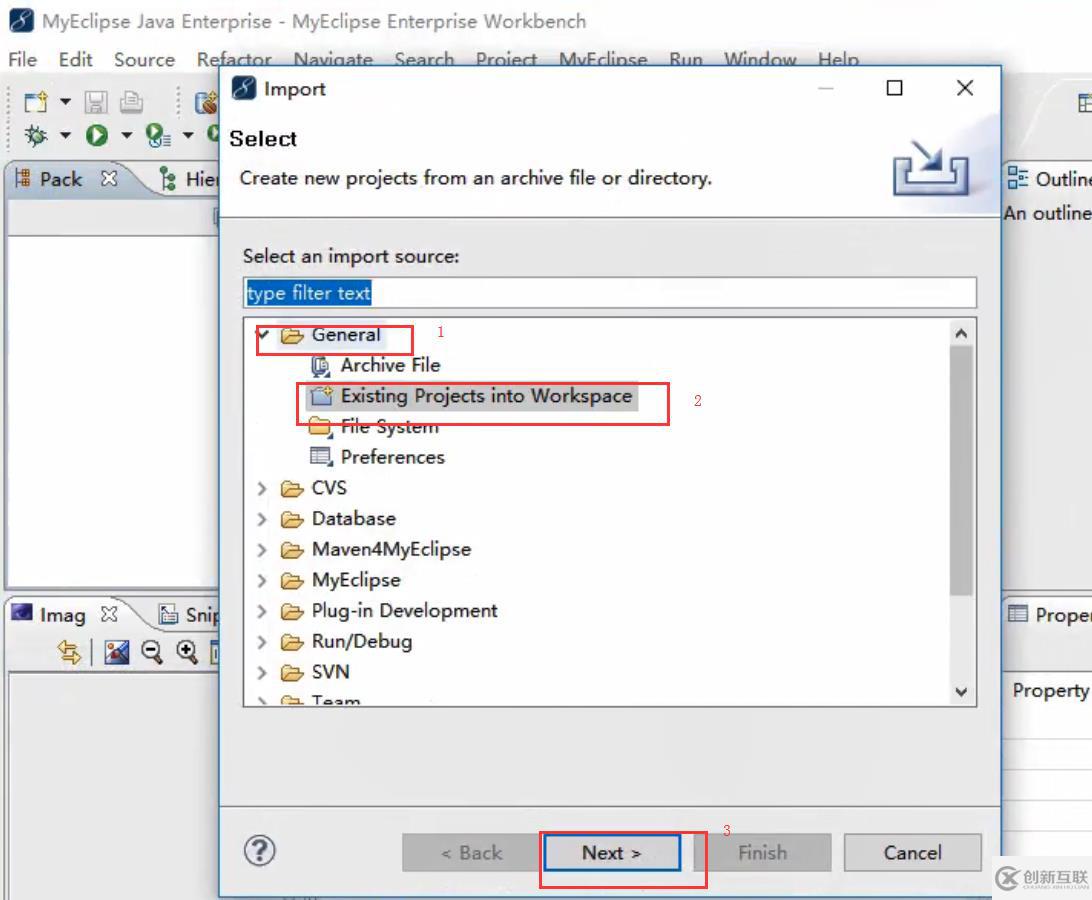Click the import list scrollbar thumb
This screenshot has width=1092, height=900.
pyautogui.click(x=962, y=471)
